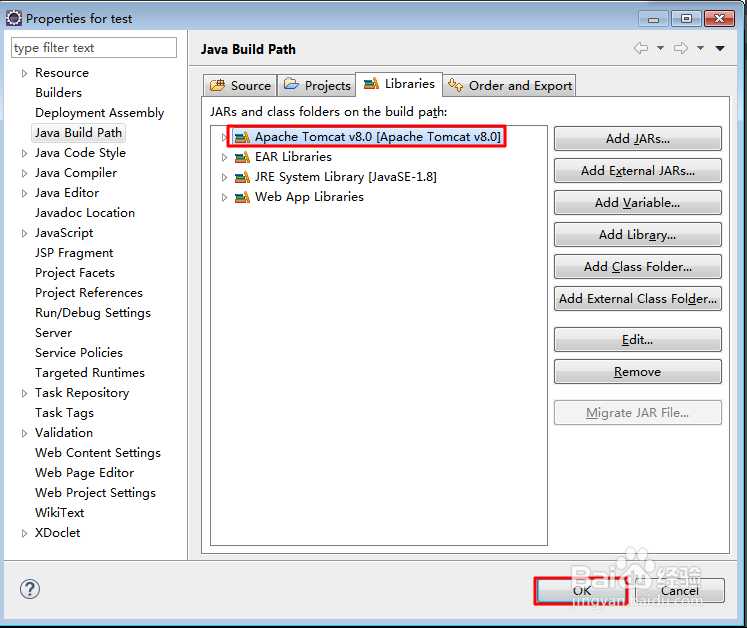The image size is (747, 628).
Task: Select Deployment Assembly in the tree
Action: [100, 113]
